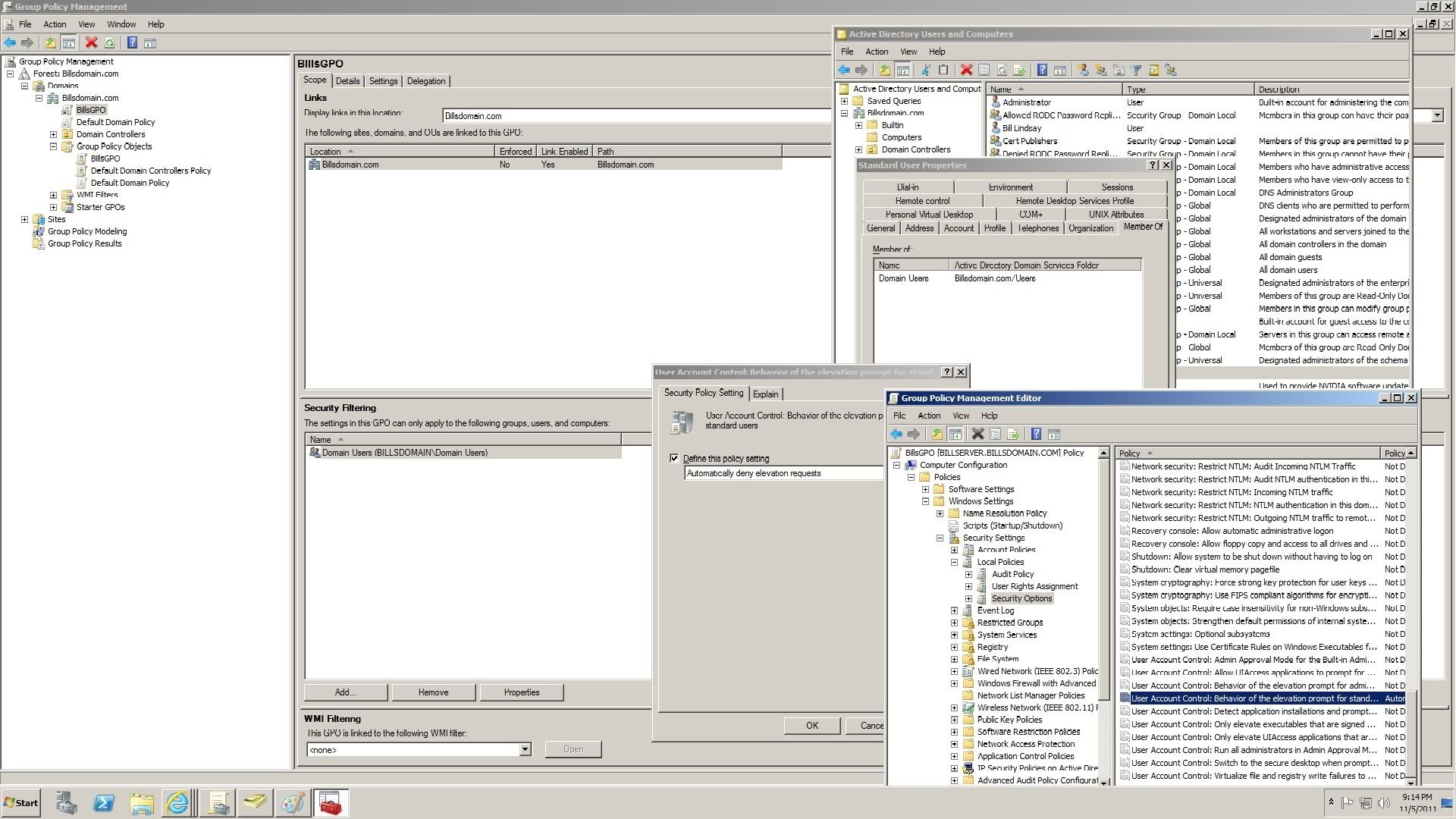Open Server Manager from taskbar
Viewport: 1456px width, 819px height.
pos(67,803)
